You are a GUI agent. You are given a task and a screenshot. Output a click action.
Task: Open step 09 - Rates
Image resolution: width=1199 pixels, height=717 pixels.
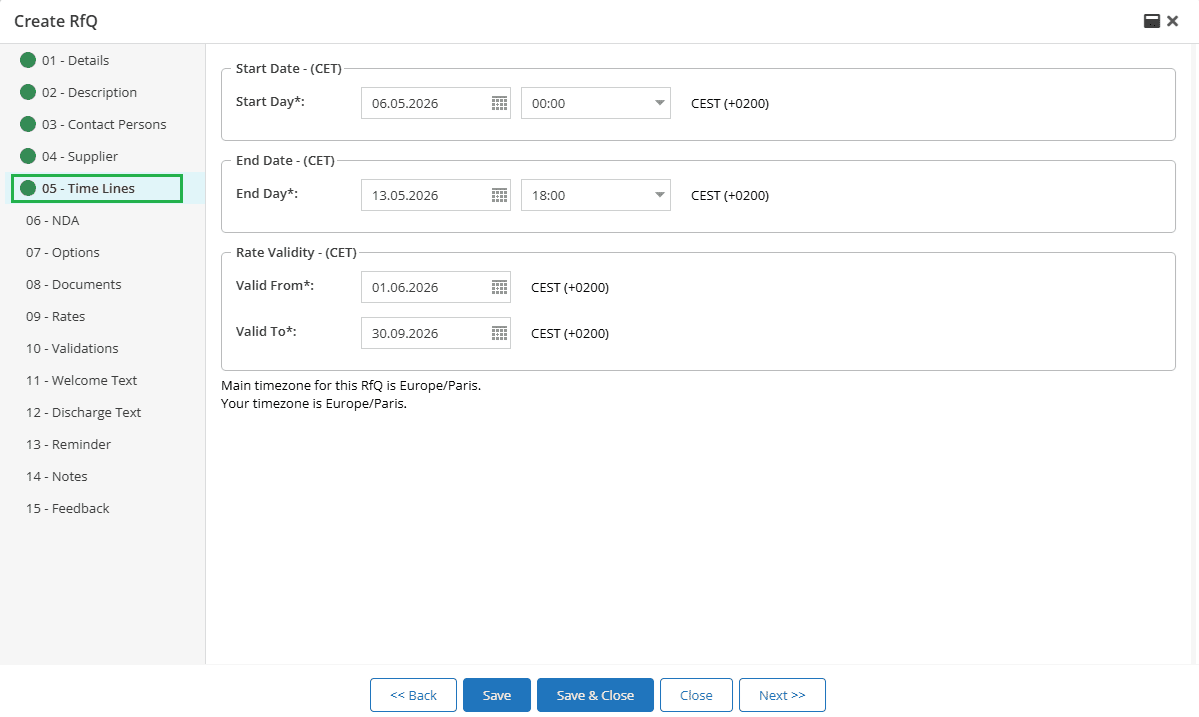55,317
